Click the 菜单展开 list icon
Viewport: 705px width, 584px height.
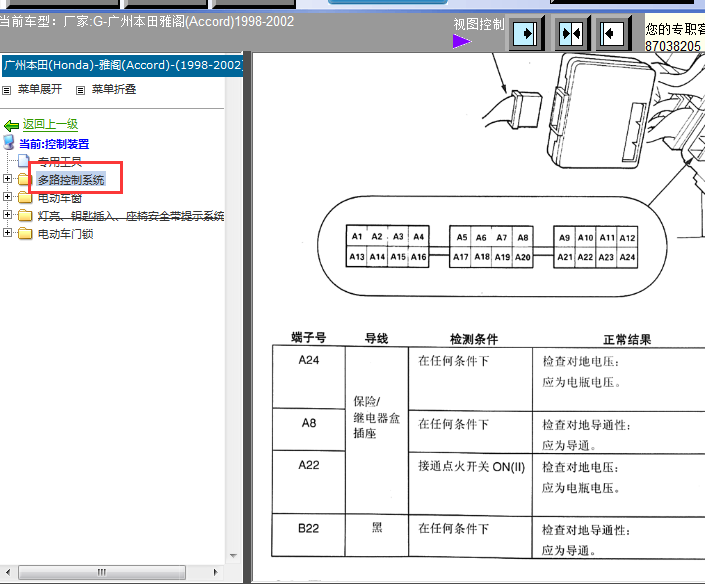tap(7, 90)
